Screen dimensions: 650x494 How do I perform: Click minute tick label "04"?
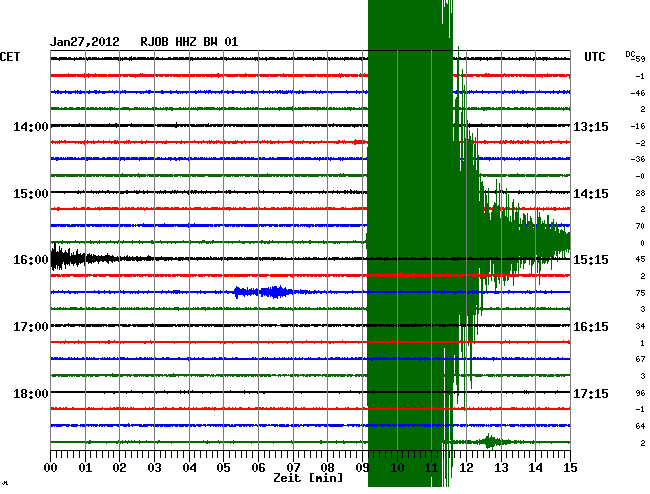[189, 468]
